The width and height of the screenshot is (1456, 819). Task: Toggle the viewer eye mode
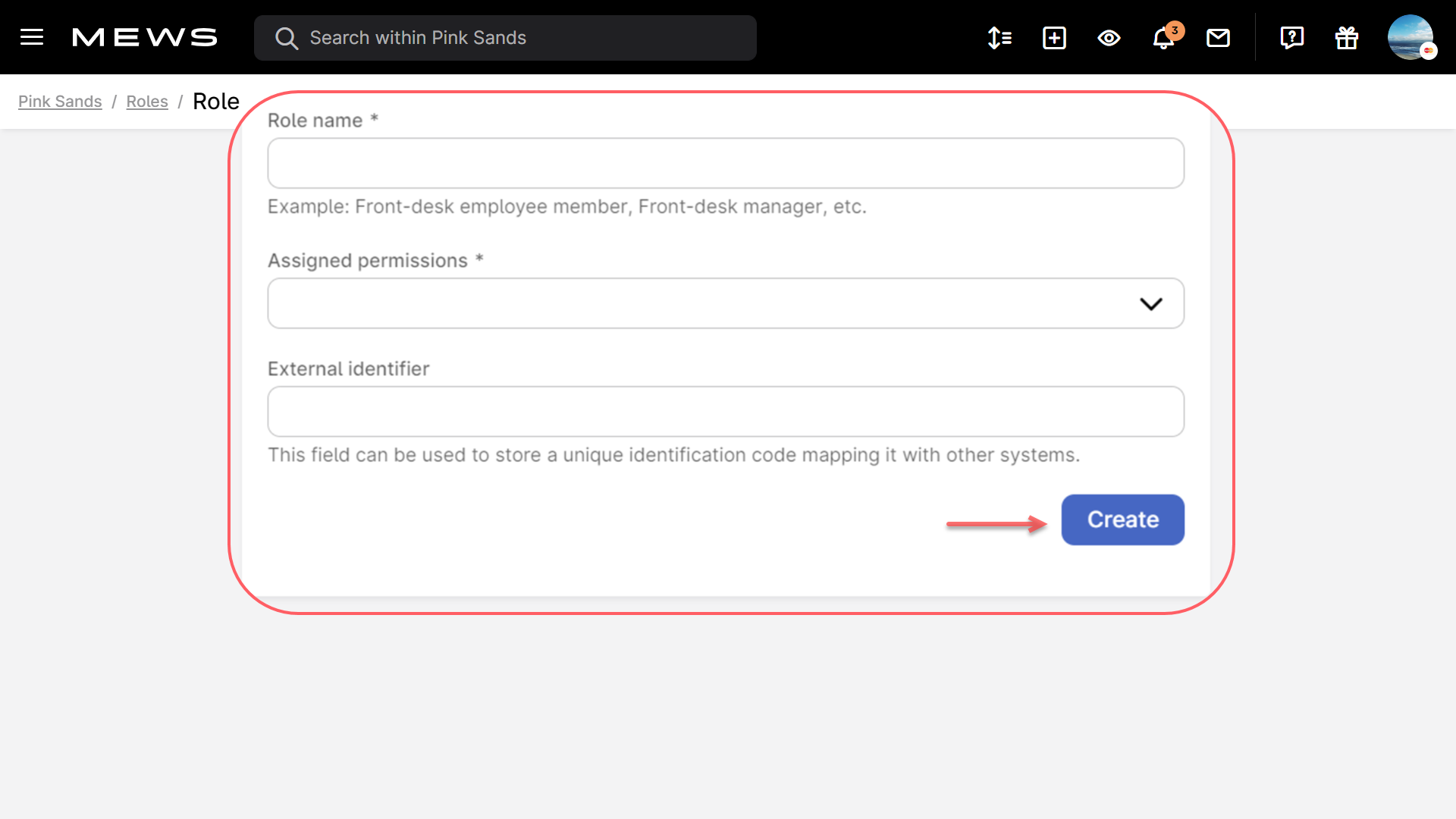pyautogui.click(x=1109, y=38)
